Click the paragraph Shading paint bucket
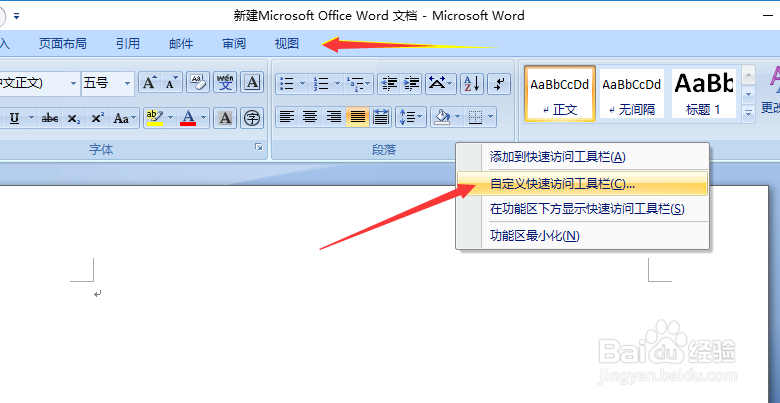 (x=442, y=117)
